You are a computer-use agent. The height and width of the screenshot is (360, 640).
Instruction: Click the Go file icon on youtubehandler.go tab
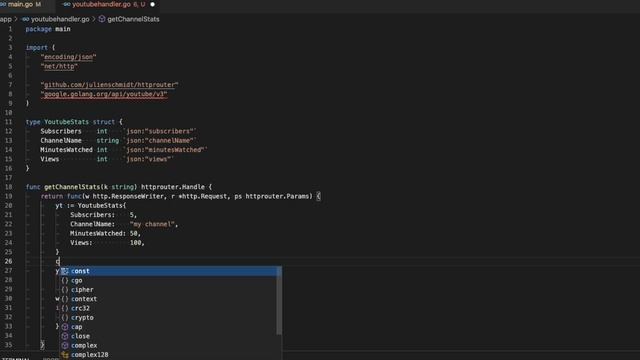point(67,4)
